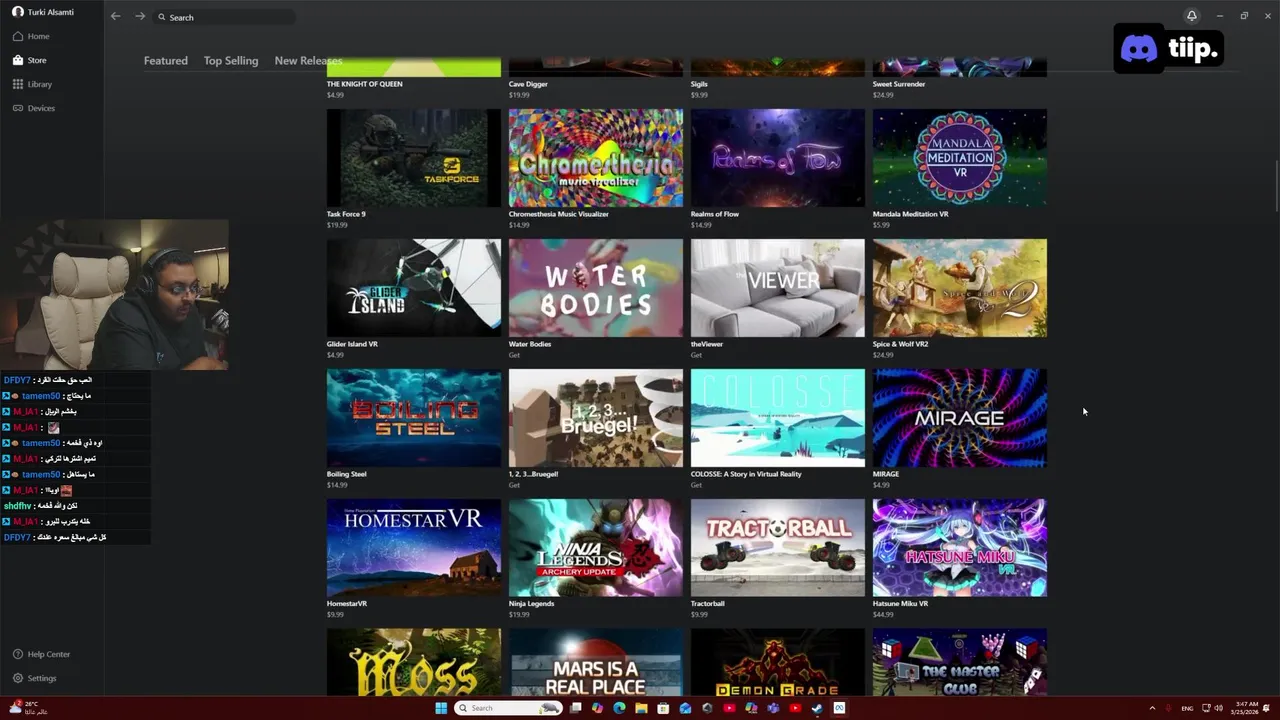1280x720 pixels.
Task: Click the Cave Digger title
Action: point(528,84)
